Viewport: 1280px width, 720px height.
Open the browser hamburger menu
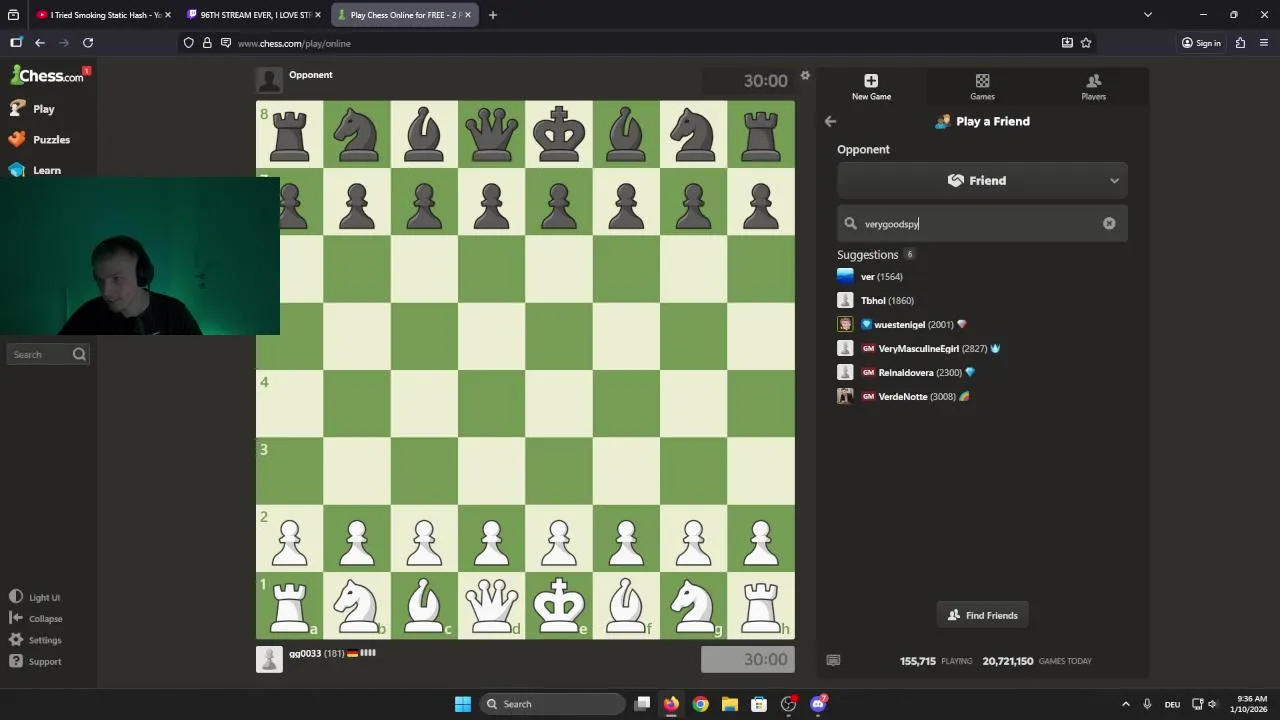1264,43
